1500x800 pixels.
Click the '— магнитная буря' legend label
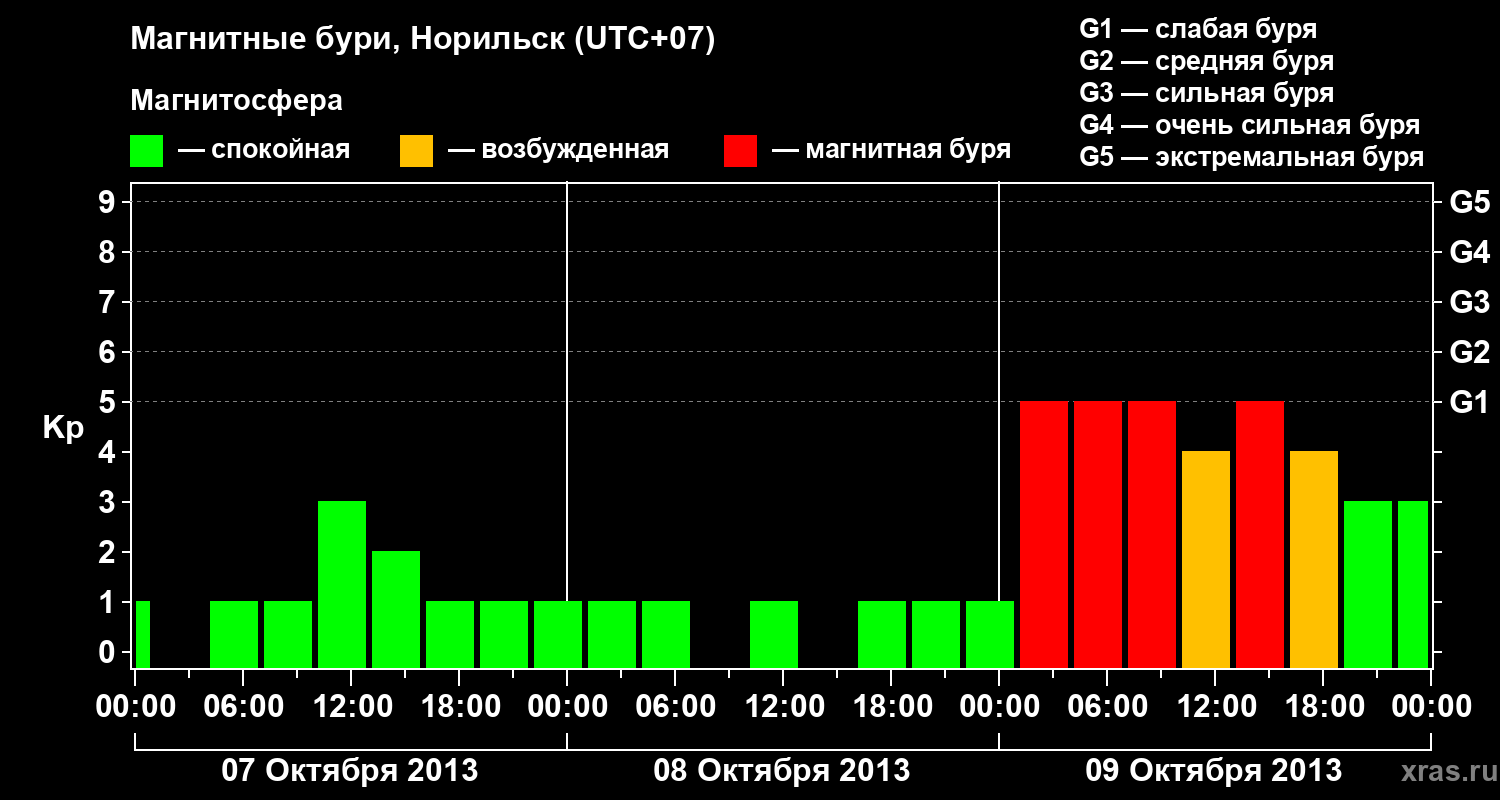(x=891, y=150)
